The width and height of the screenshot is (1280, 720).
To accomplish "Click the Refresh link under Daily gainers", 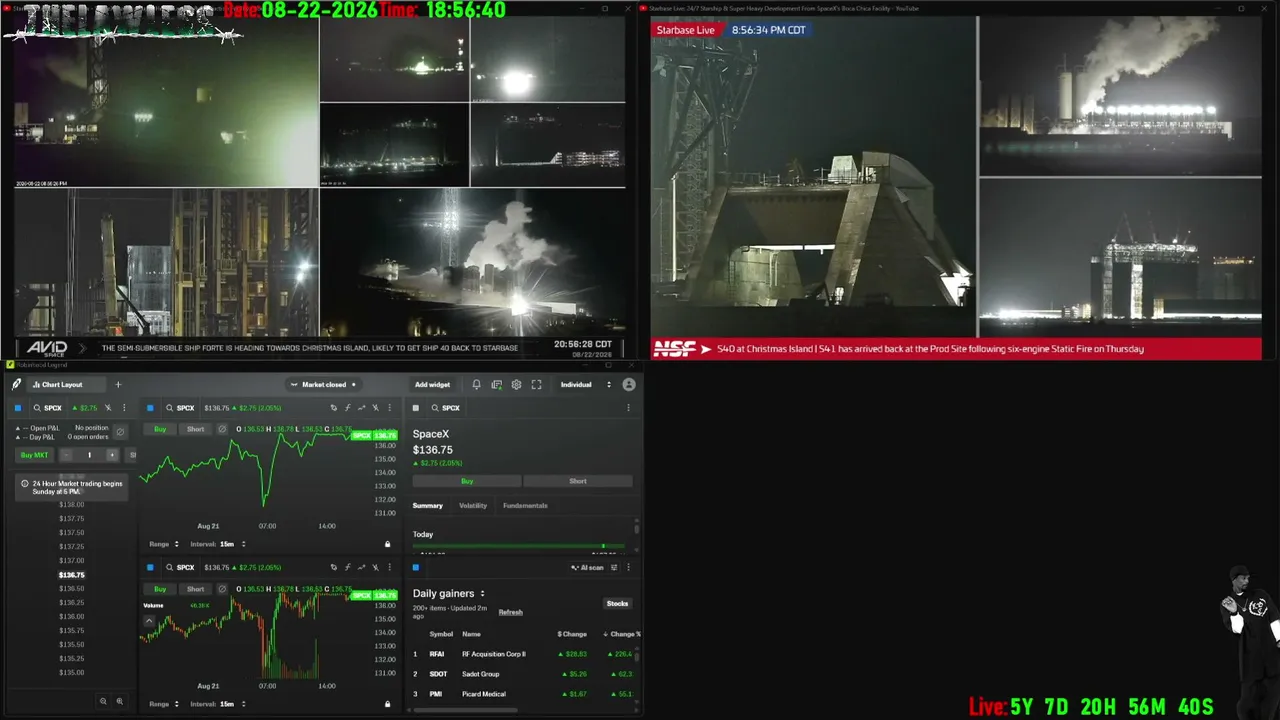I will point(510,612).
